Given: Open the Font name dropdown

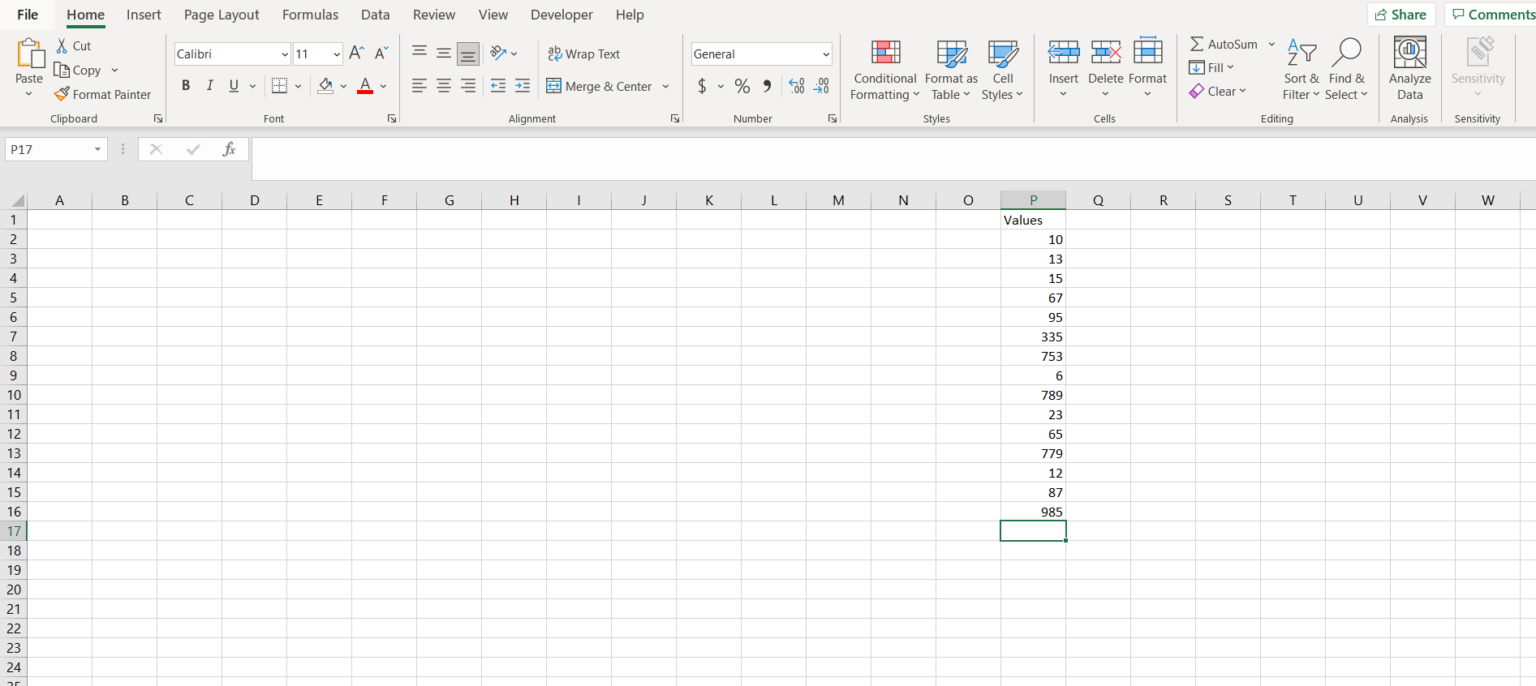Looking at the screenshot, I should click(x=285, y=53).
